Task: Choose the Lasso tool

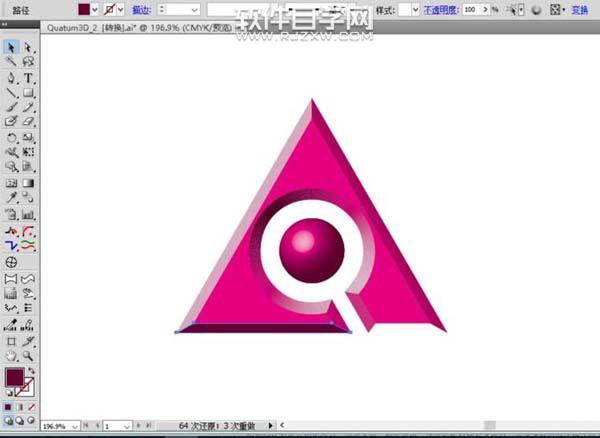Action: pos(28,61)
